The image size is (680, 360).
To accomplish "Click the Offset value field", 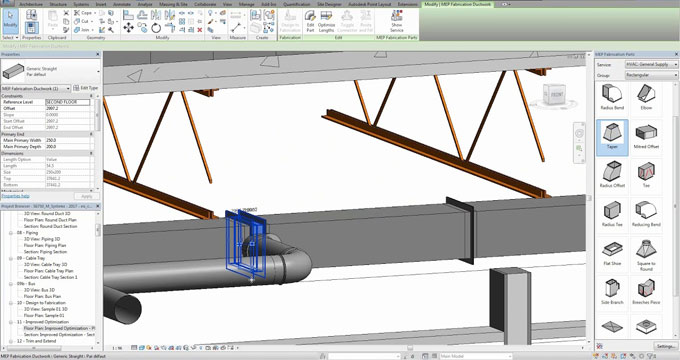I will (x=68, y=108).
